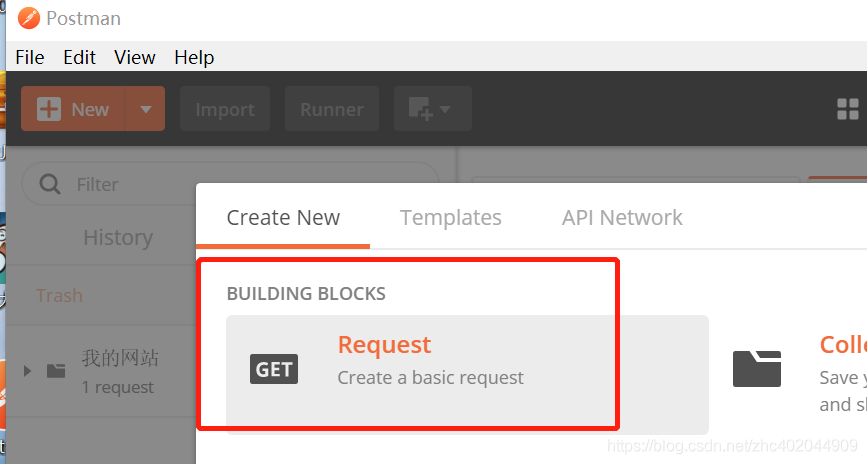Click the Import button
This screenshot has height=464, width=867.
pyautogui.click(x=224, y=109)
